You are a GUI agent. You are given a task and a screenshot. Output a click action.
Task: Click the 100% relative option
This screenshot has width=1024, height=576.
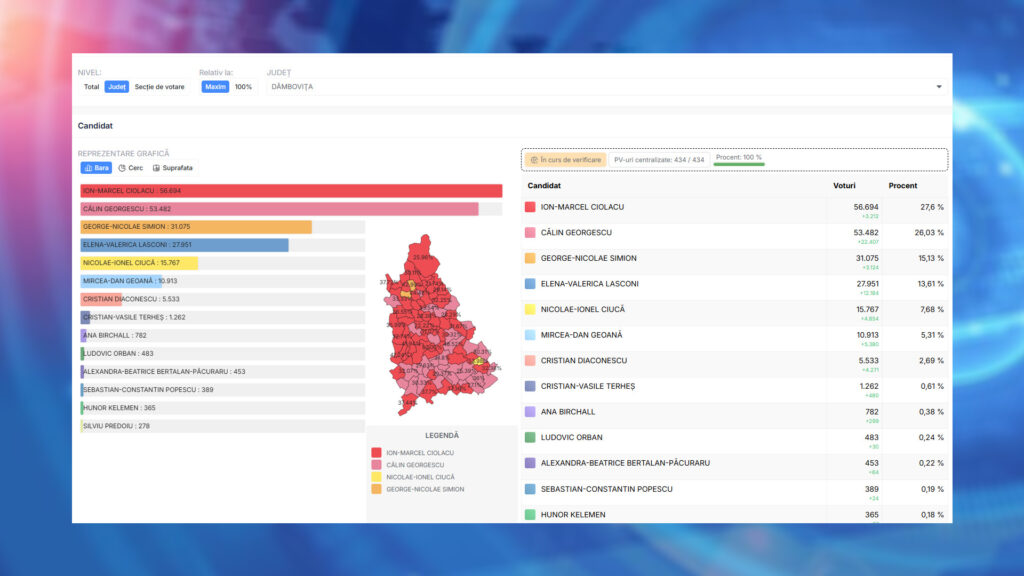click(243, 87)
